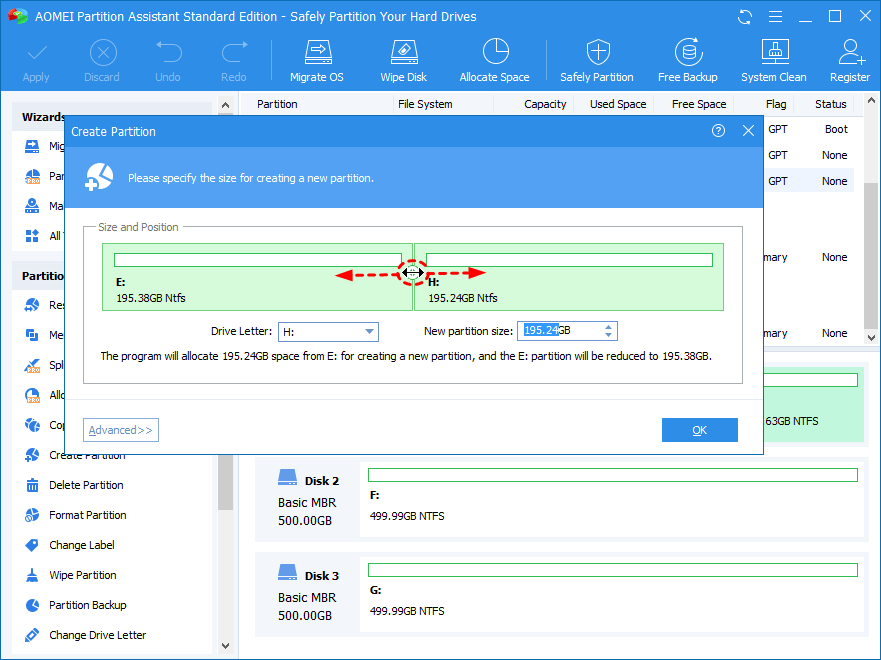Image resolution: width=881 pixels, height=660 pixels.
Task: Open the Migrate OS tool
Action: [x=317, y=61]
